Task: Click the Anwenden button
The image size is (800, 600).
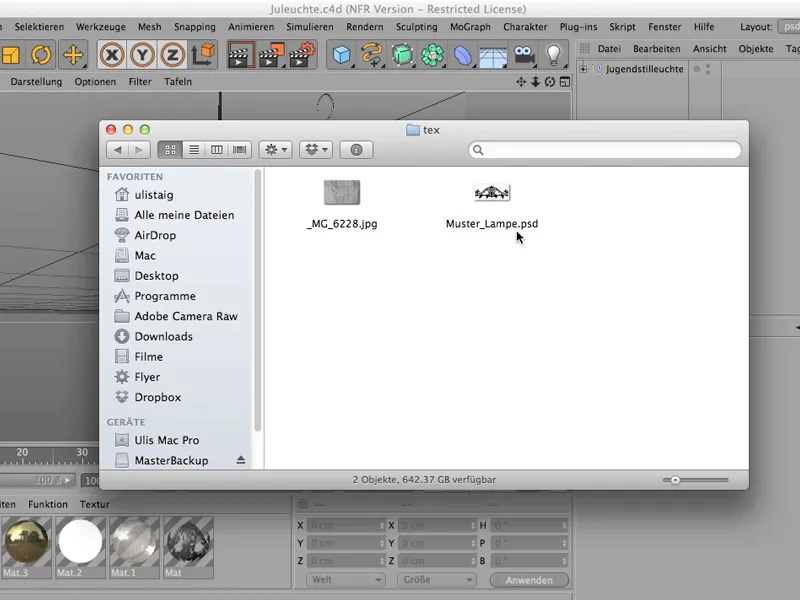Action: tap(529, 580)
